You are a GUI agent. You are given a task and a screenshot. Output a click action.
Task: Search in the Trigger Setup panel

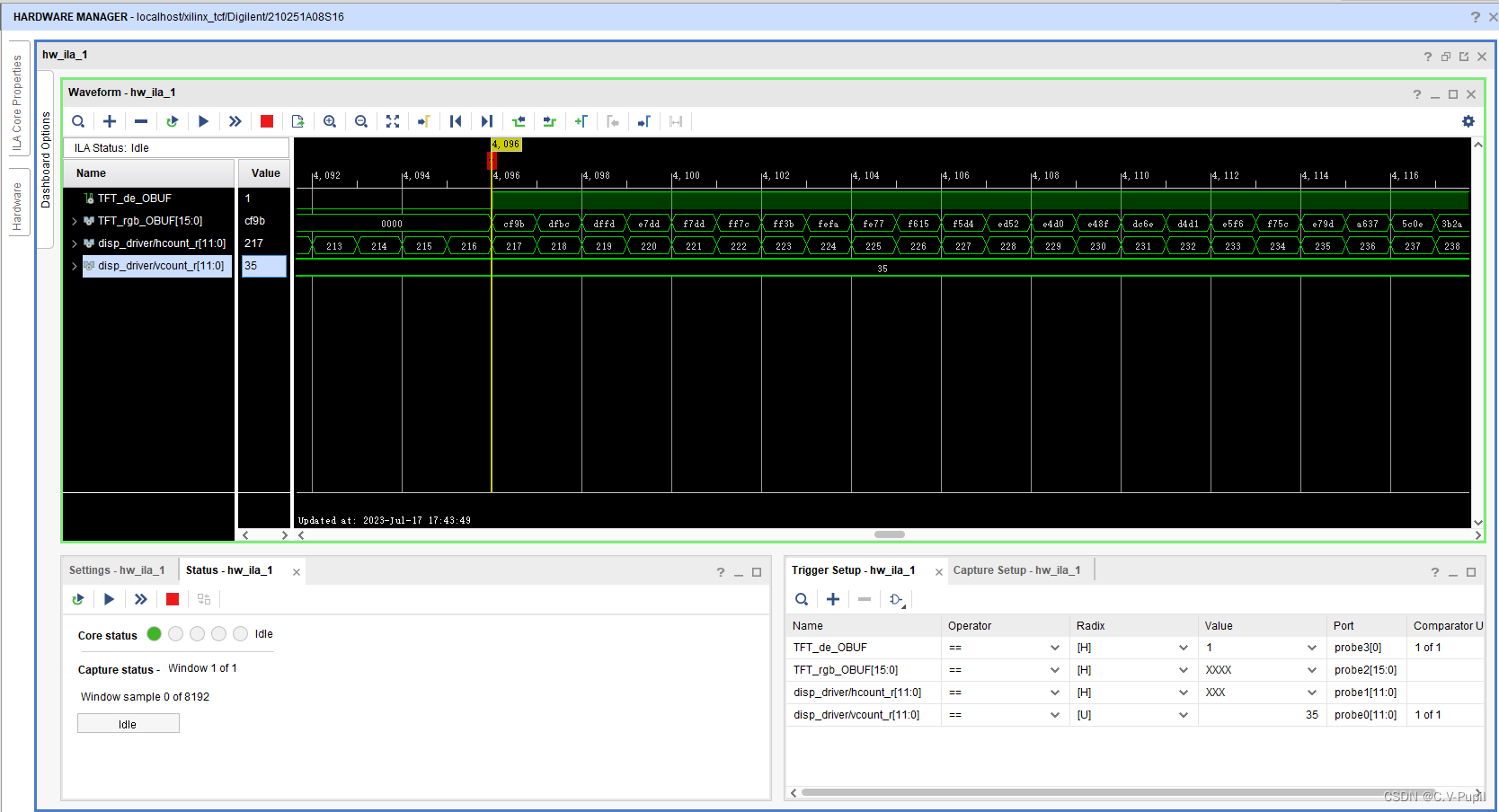point(802,599)
